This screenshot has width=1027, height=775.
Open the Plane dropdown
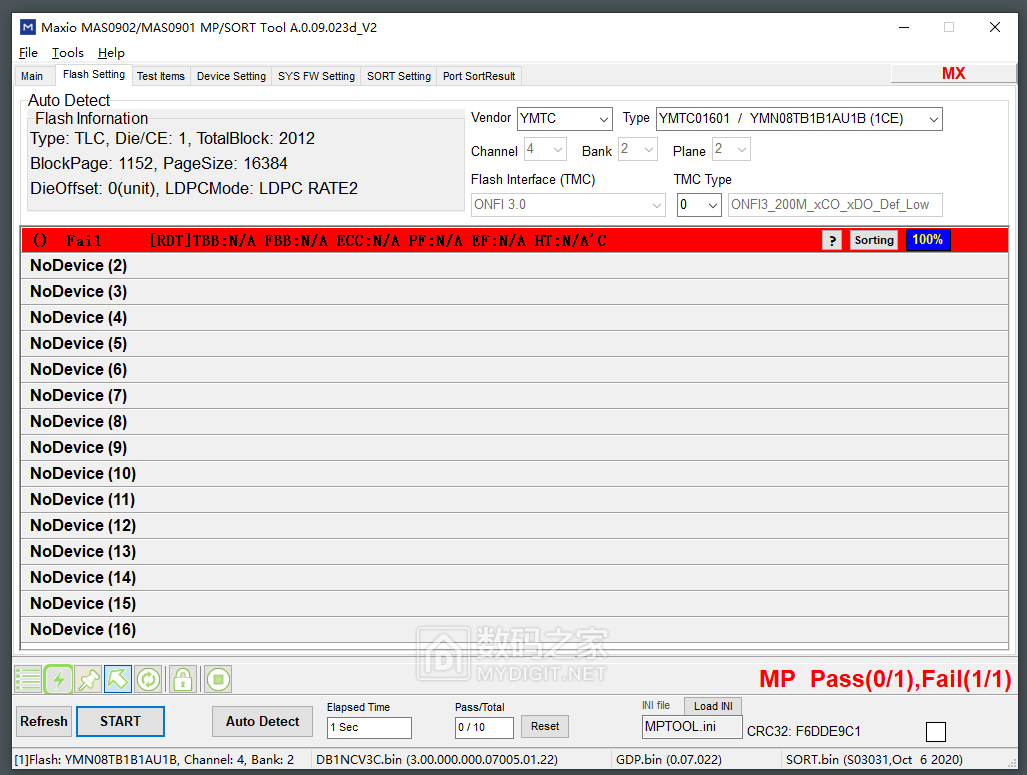pos(732,149)
